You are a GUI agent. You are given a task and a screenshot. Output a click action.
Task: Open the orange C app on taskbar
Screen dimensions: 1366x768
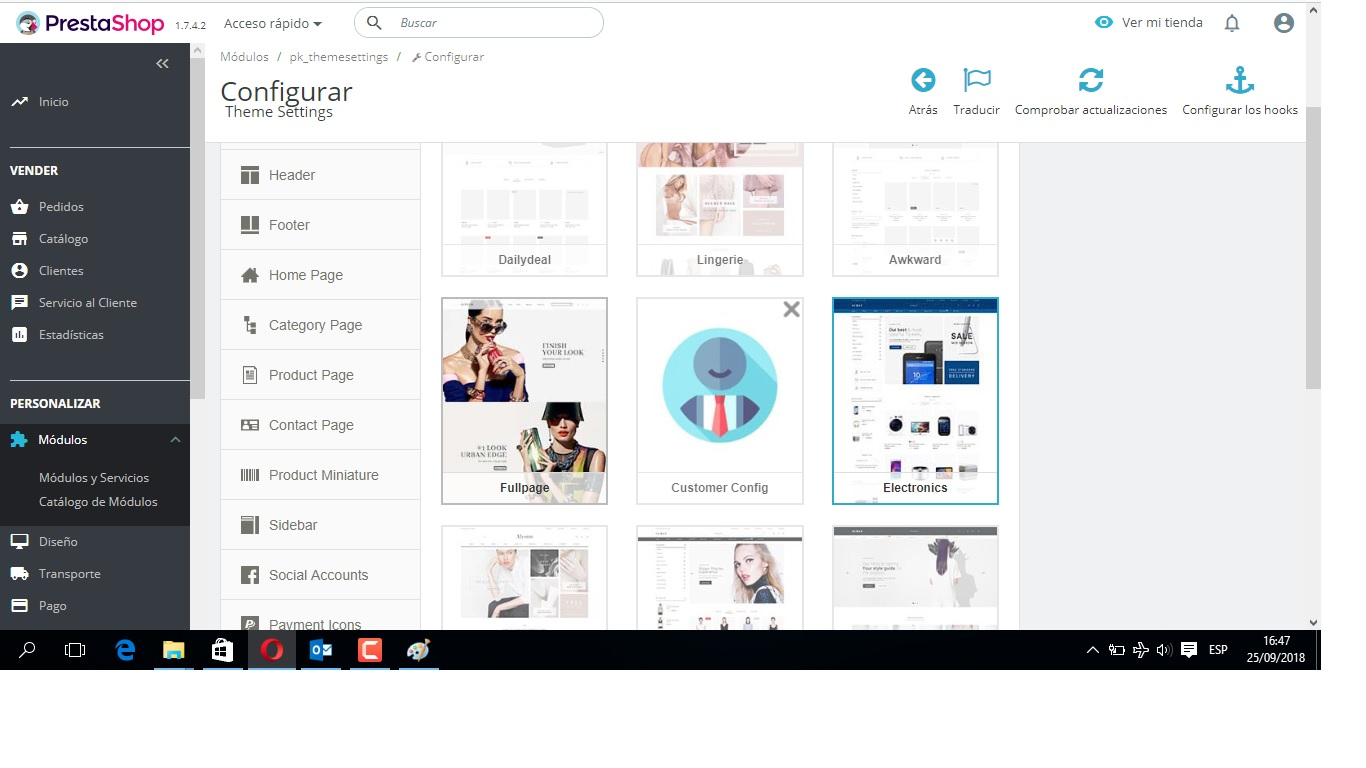click(370, 650)
